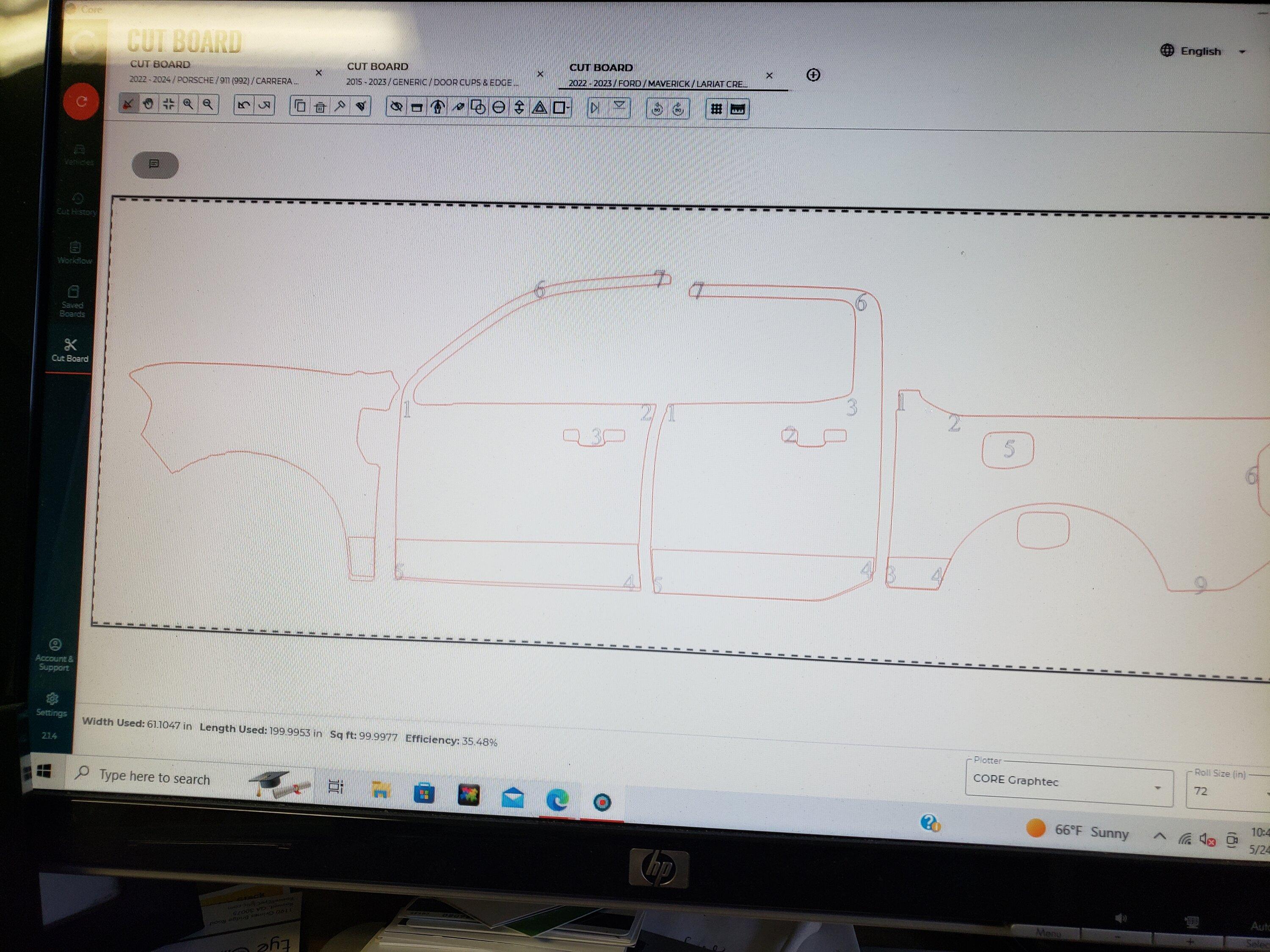This screenshot has height=952, width=1270.
Task: Click the Windows Start button
Action: [x=44, y=772]
